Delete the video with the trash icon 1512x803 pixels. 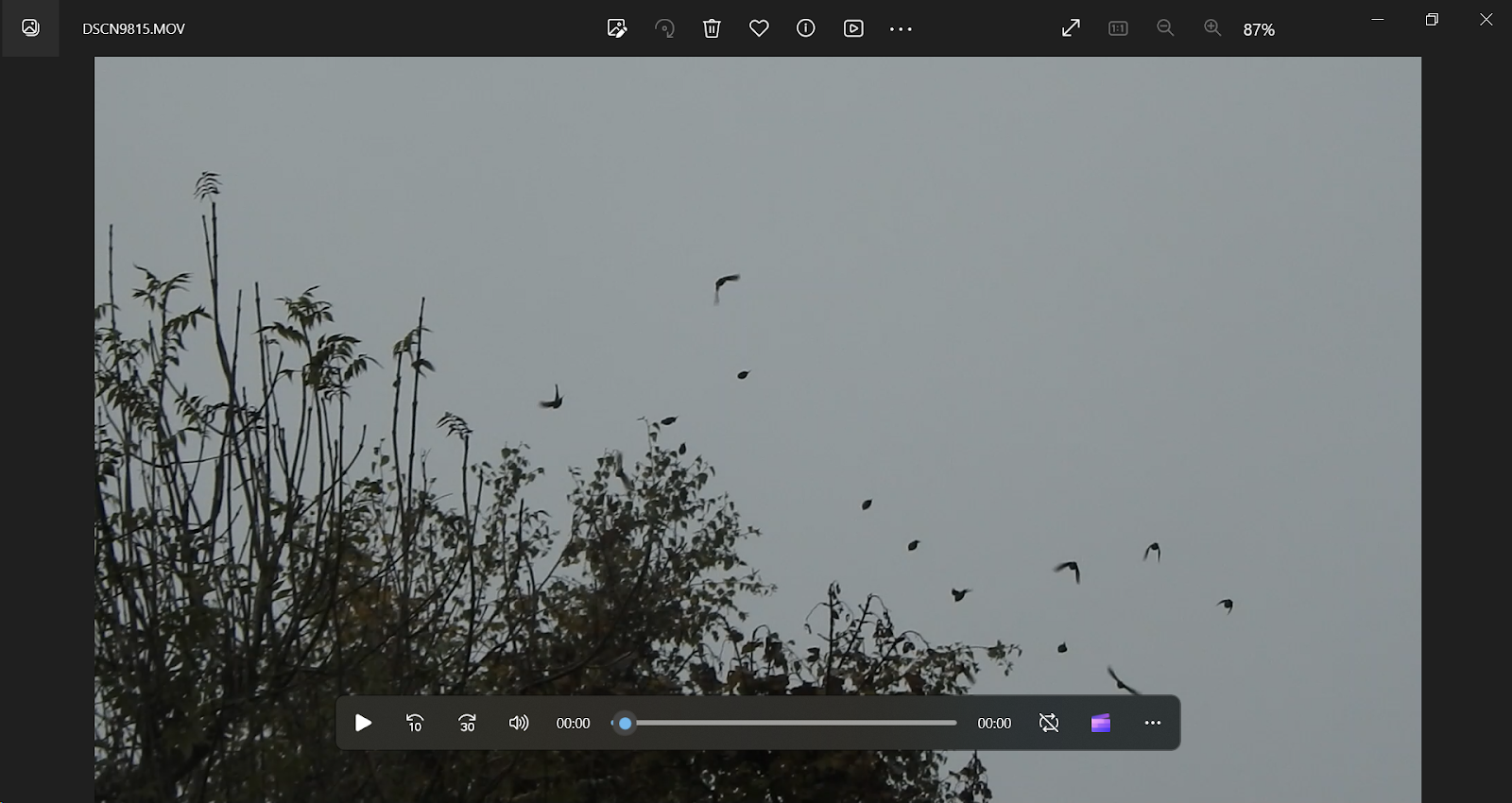pyautogui.click(x=712, y=28)
